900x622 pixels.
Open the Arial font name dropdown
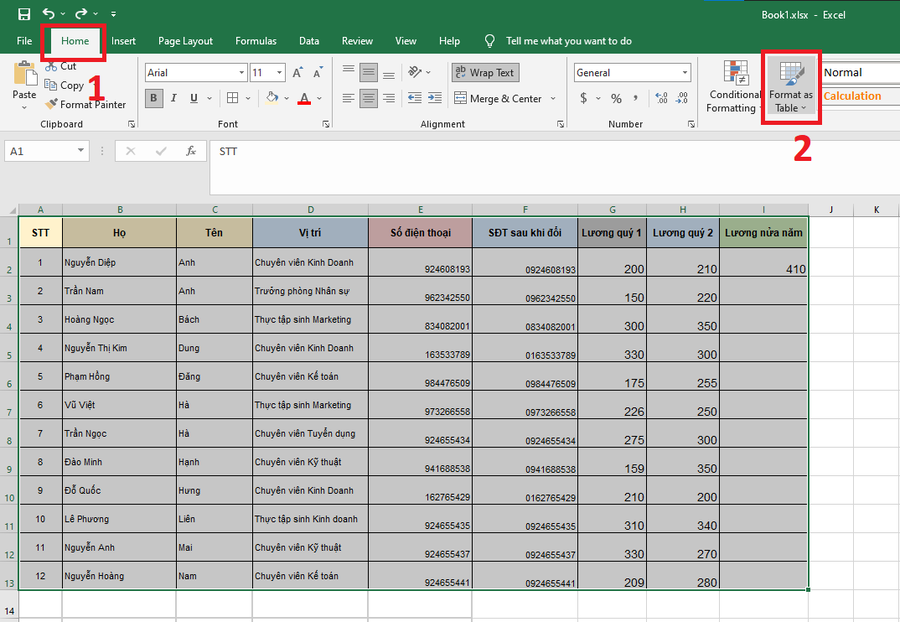[x=242, y=73]
